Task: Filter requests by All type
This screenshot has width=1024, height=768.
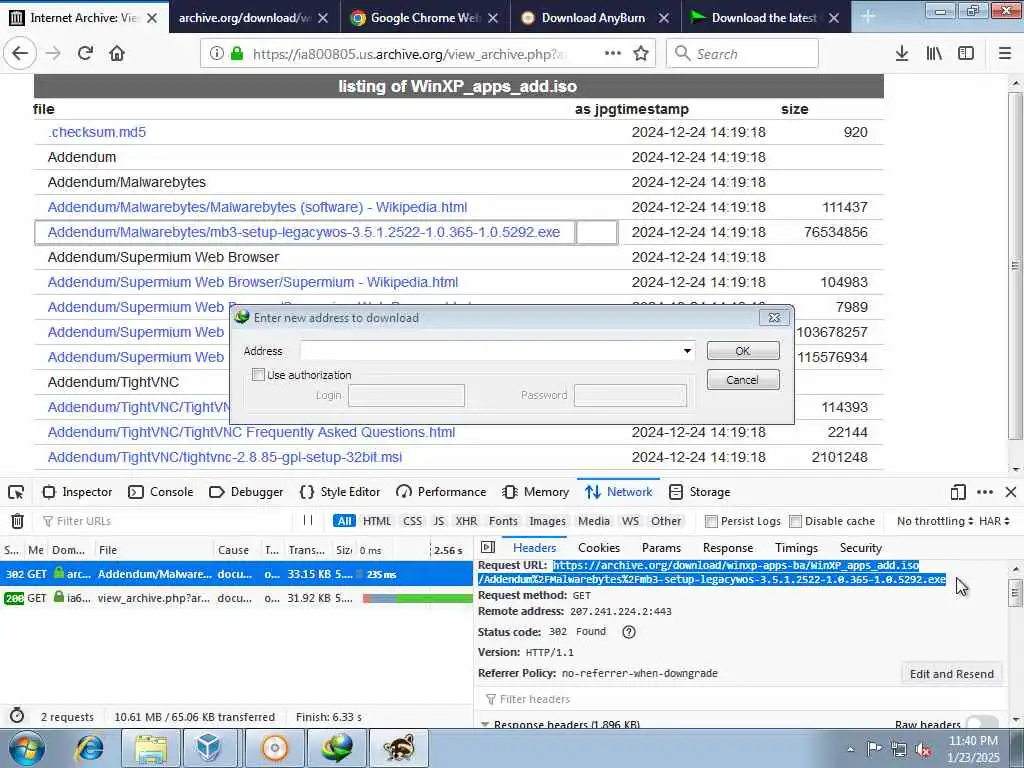Action: 344,521
